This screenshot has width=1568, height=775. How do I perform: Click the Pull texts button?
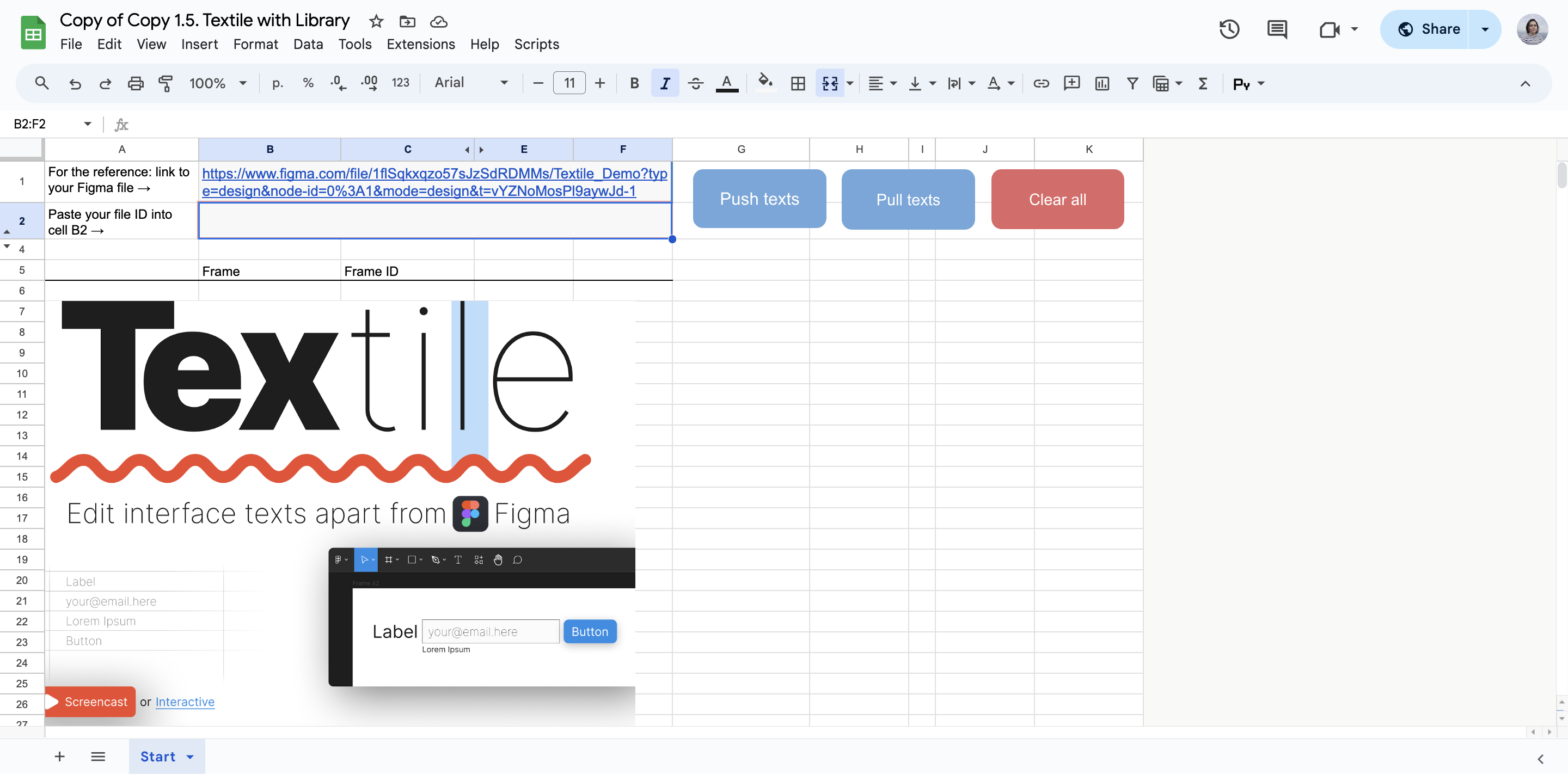point(908,200)
